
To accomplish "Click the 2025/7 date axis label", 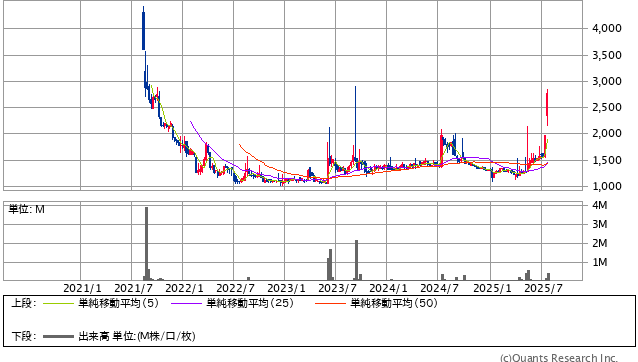I will pos(543,288).
